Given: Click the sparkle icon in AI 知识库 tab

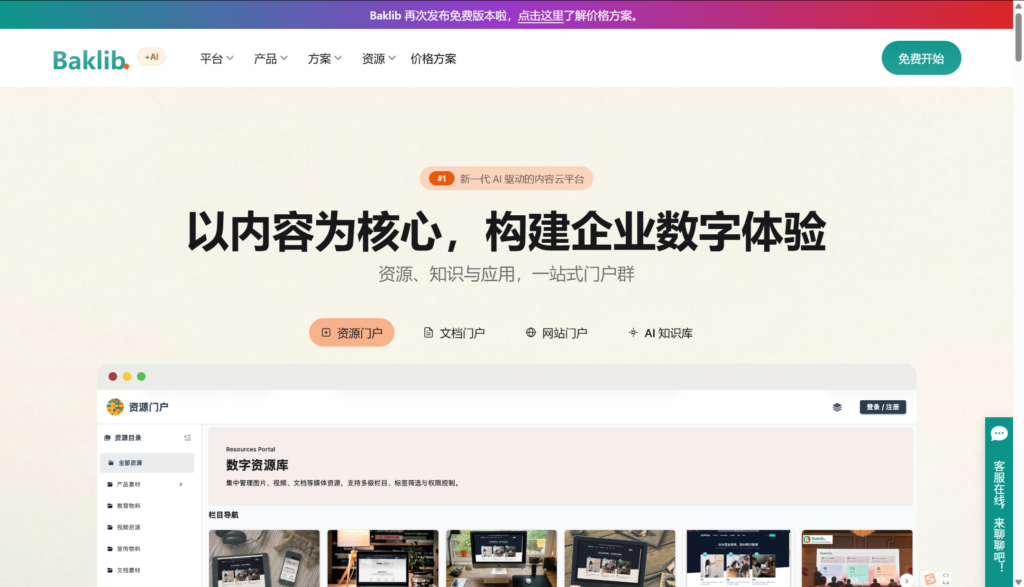Looking at the screenshot, I should point(633,332).
